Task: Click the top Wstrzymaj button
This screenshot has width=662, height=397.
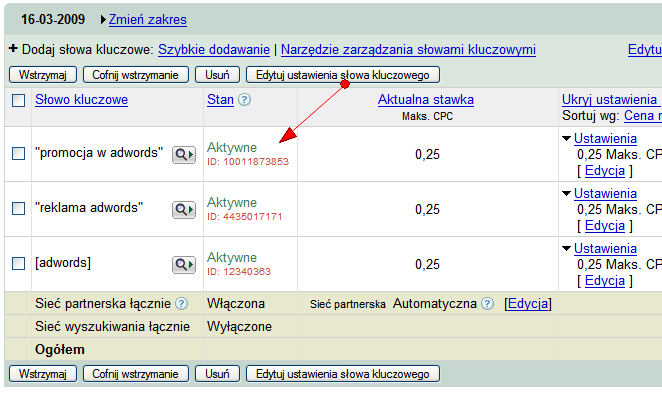Action: click(x=43, y=75)
